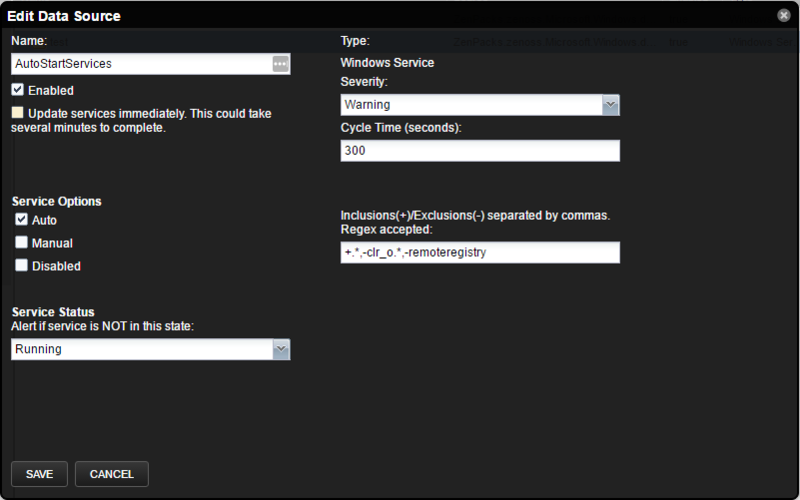
Task: Click the 'Severity:' label
Action: 364,82
